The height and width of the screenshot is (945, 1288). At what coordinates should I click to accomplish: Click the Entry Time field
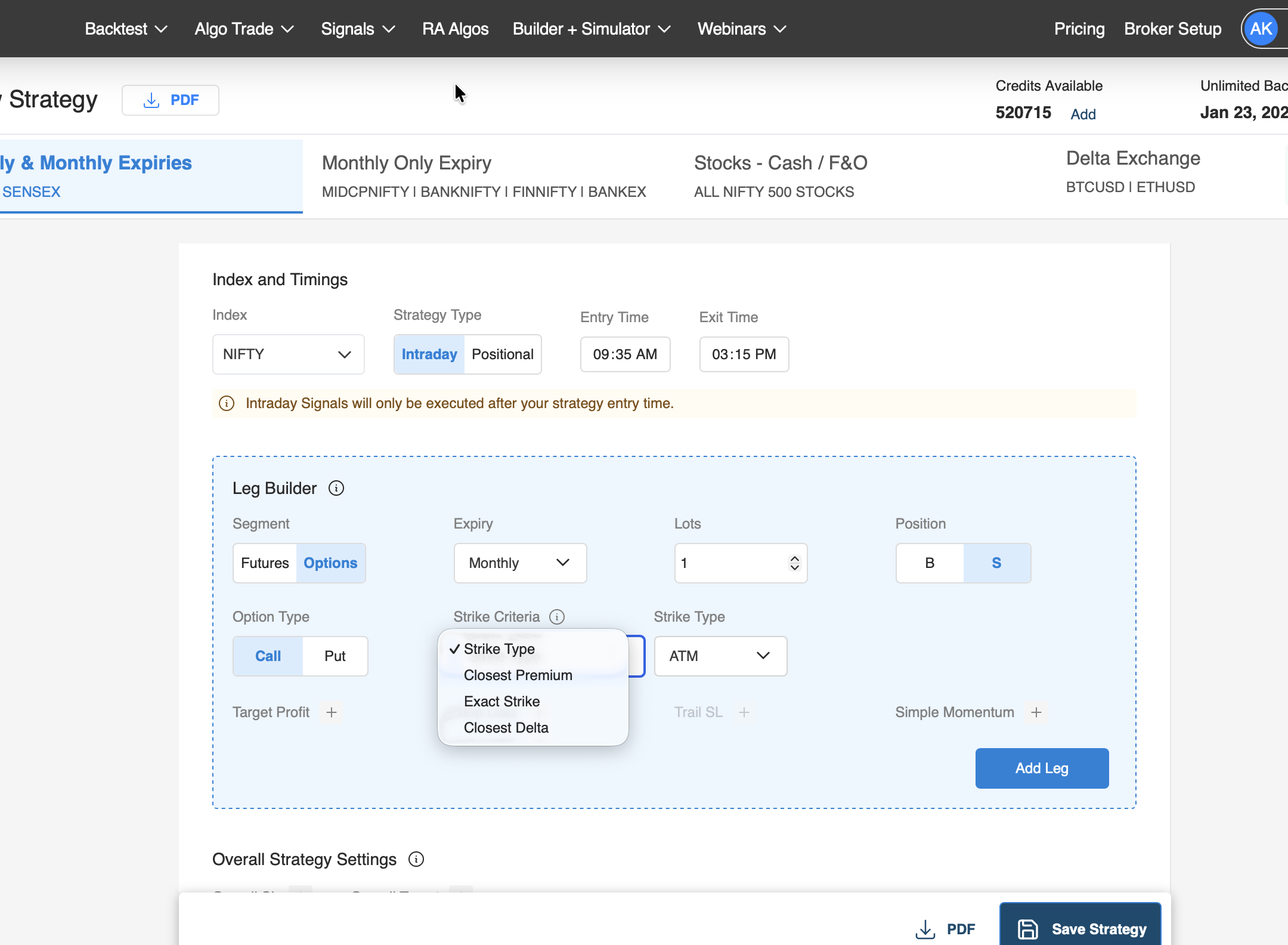(624, 354)
